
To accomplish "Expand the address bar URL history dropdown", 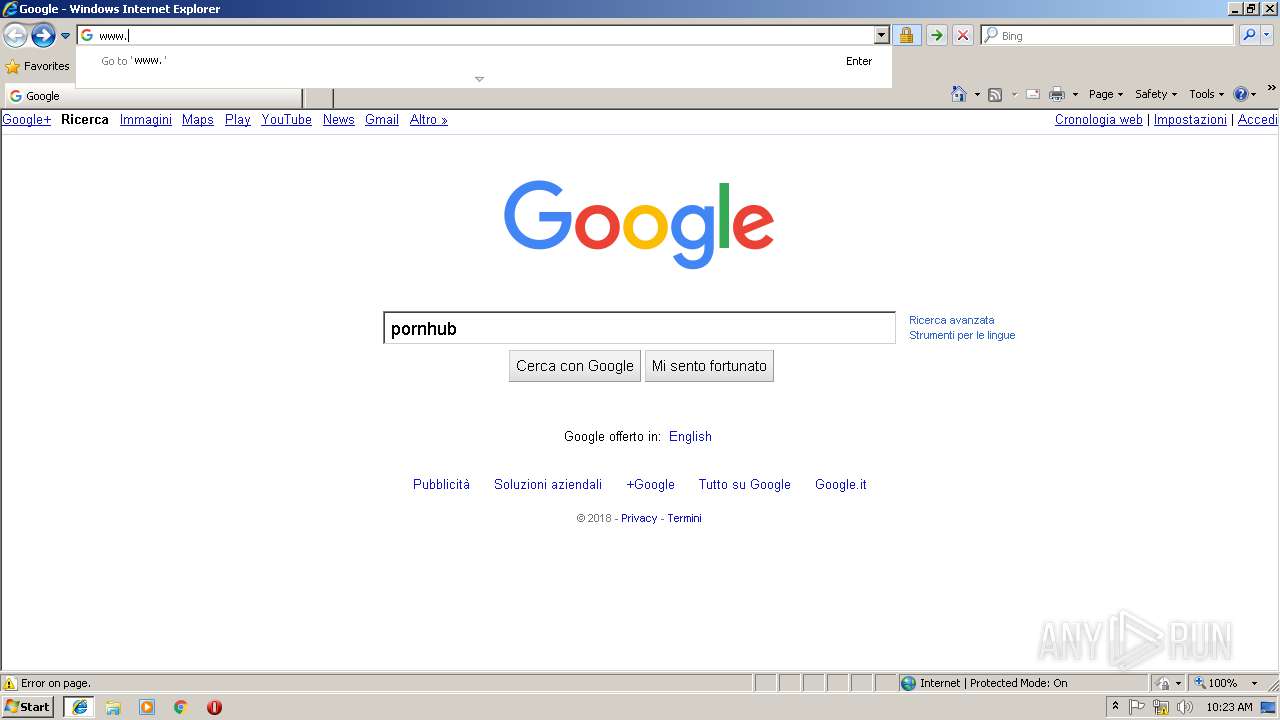I will pyautogui.click(x=881, y=35).
